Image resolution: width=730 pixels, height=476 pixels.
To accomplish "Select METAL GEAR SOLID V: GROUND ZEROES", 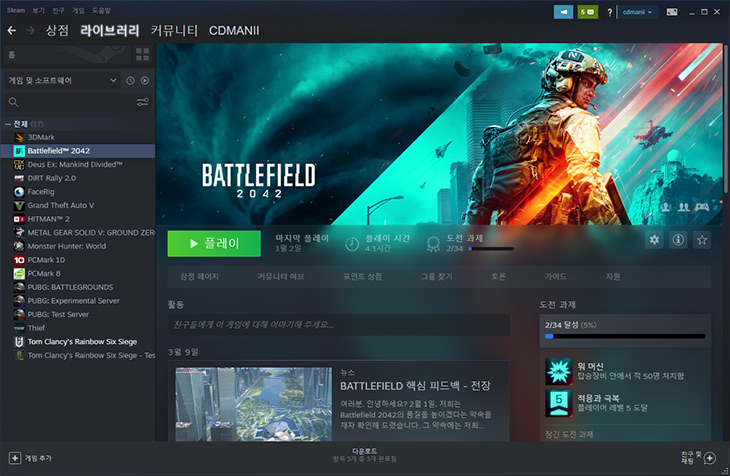I will [x=78, y=232].
